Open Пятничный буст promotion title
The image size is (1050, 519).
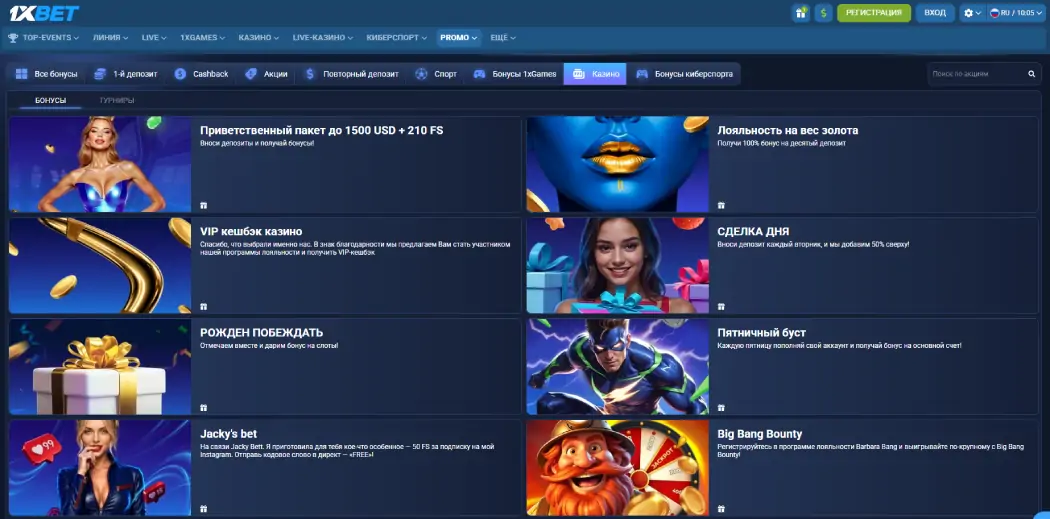coord(761,333)
